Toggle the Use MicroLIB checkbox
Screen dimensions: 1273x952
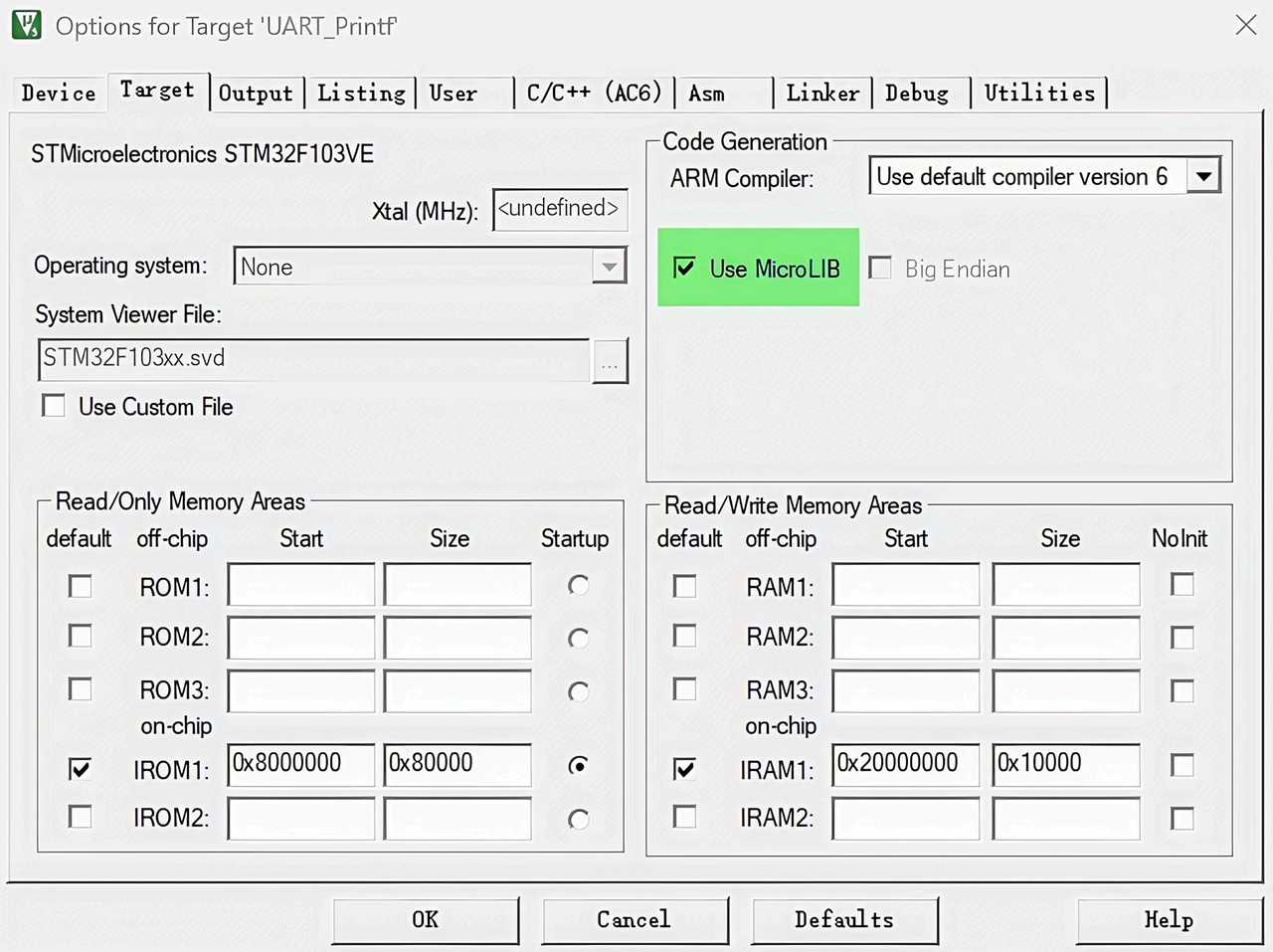click(x=684, y=268)
